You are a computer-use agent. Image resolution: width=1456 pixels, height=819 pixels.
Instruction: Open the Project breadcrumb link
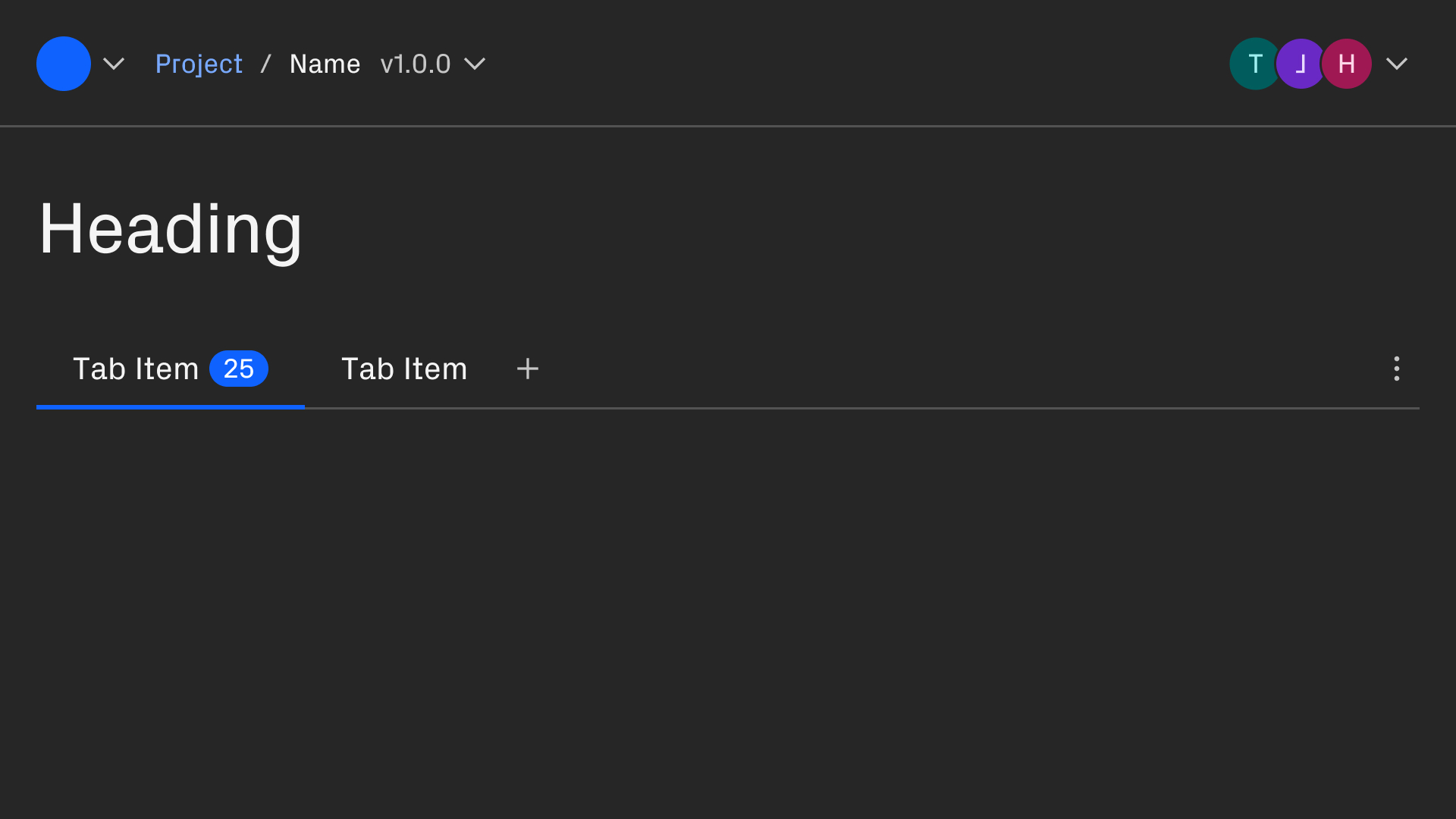pyautogui.click(x=199, y=64)
